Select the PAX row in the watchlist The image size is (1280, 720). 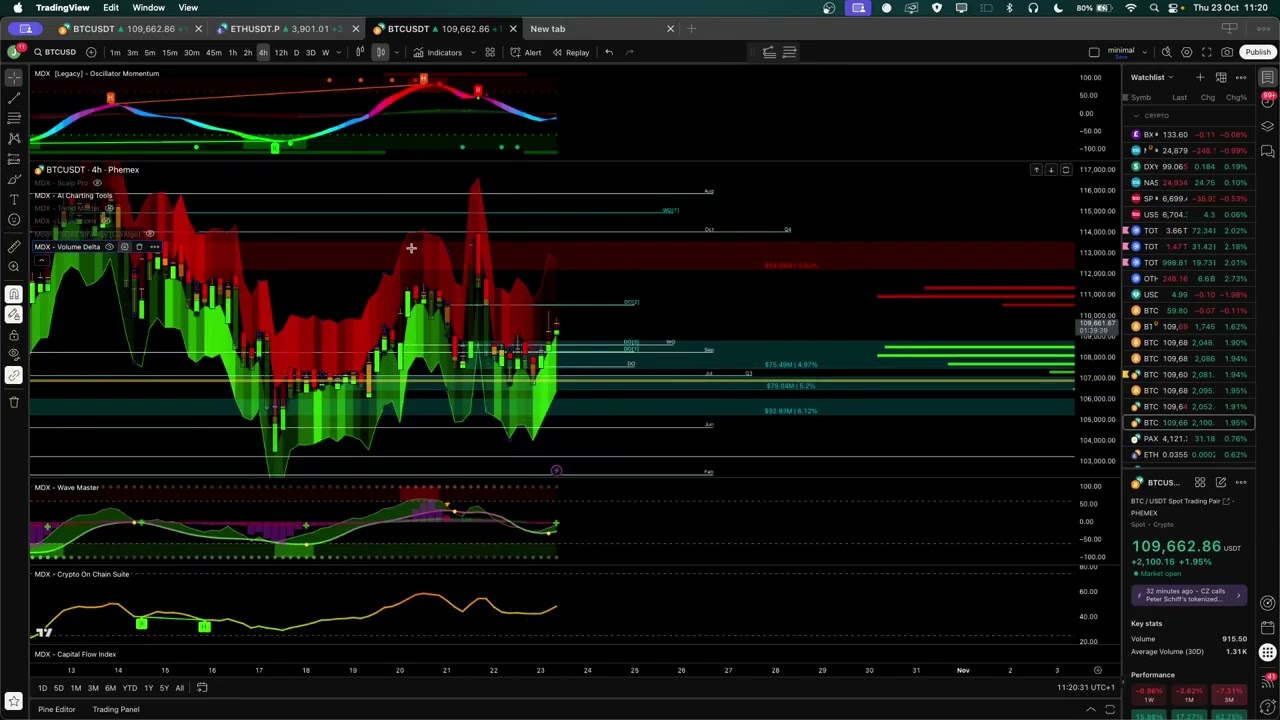pos(1190,438)
